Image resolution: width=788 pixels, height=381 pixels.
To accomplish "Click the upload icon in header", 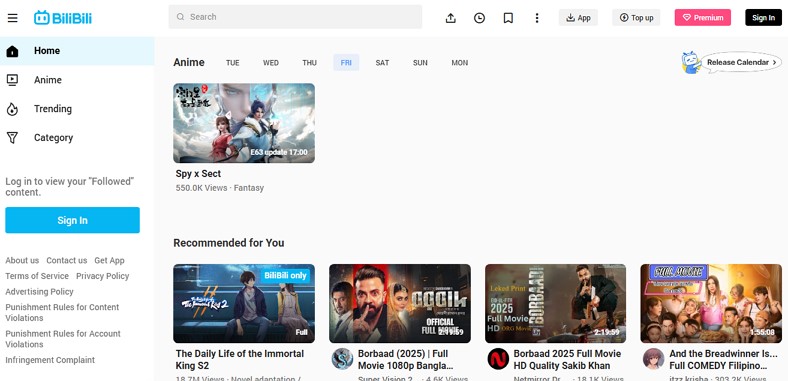I will click(x=451, y=18).
